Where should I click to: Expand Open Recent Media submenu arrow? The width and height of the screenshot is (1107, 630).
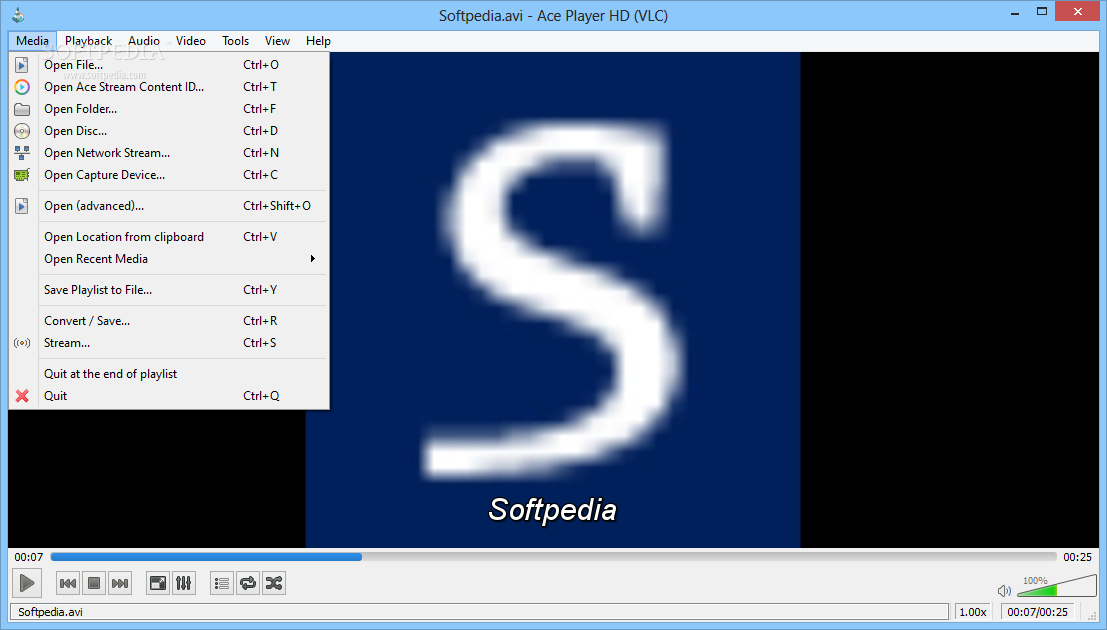(312, 258)
